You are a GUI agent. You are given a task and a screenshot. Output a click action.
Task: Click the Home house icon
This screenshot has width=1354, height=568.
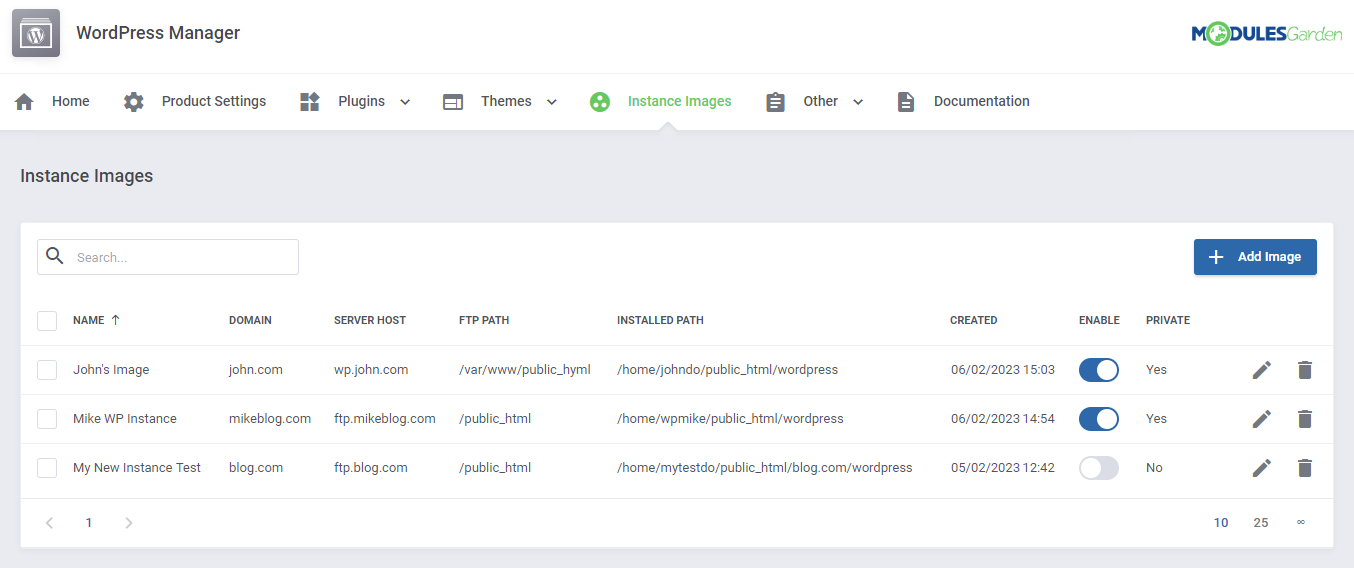25,102
